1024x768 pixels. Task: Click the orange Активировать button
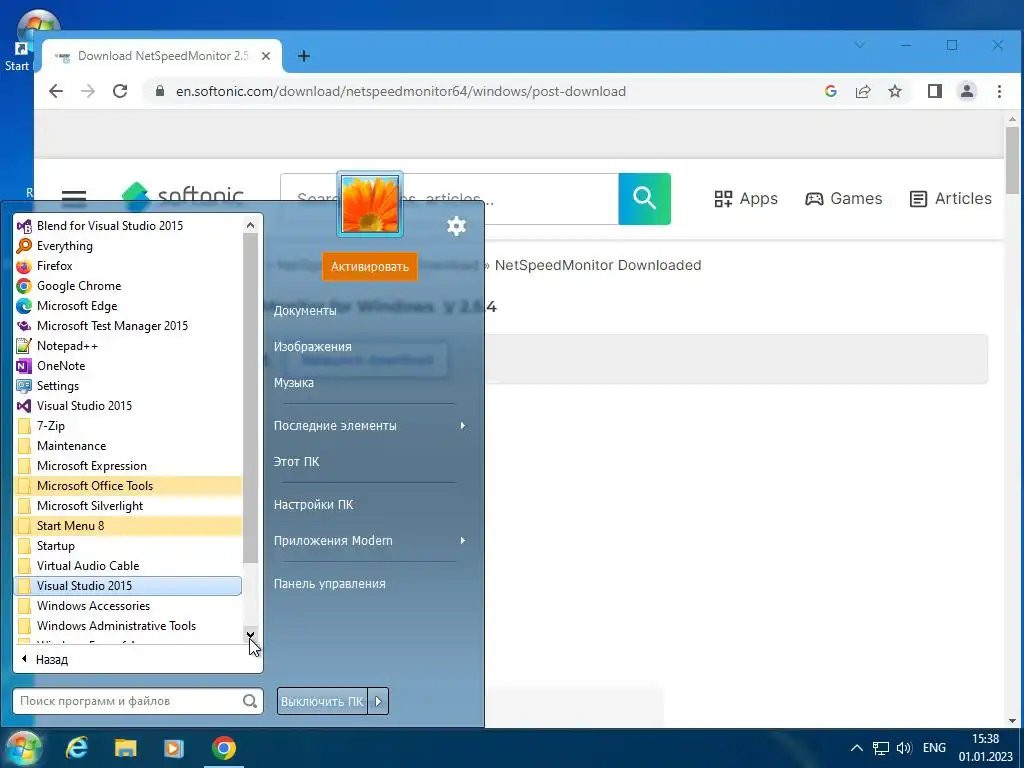(x=370, y=266)
